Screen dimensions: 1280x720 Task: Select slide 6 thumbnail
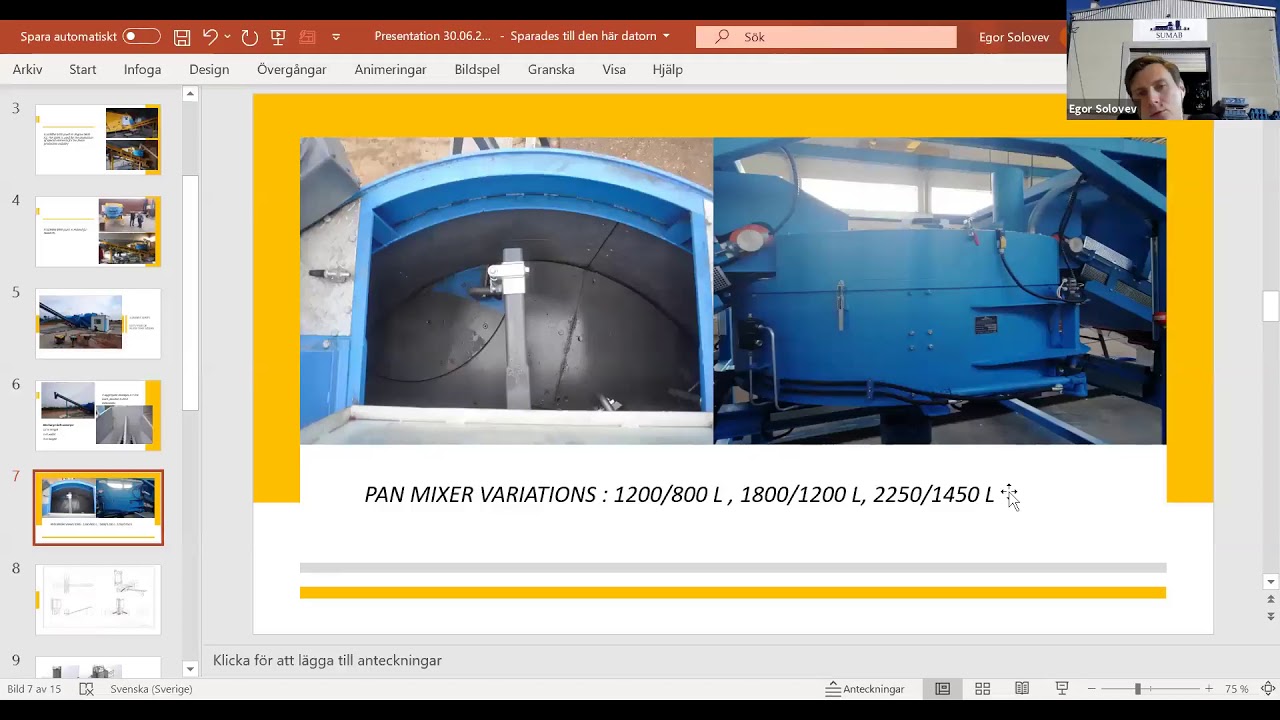coord(98,415)
